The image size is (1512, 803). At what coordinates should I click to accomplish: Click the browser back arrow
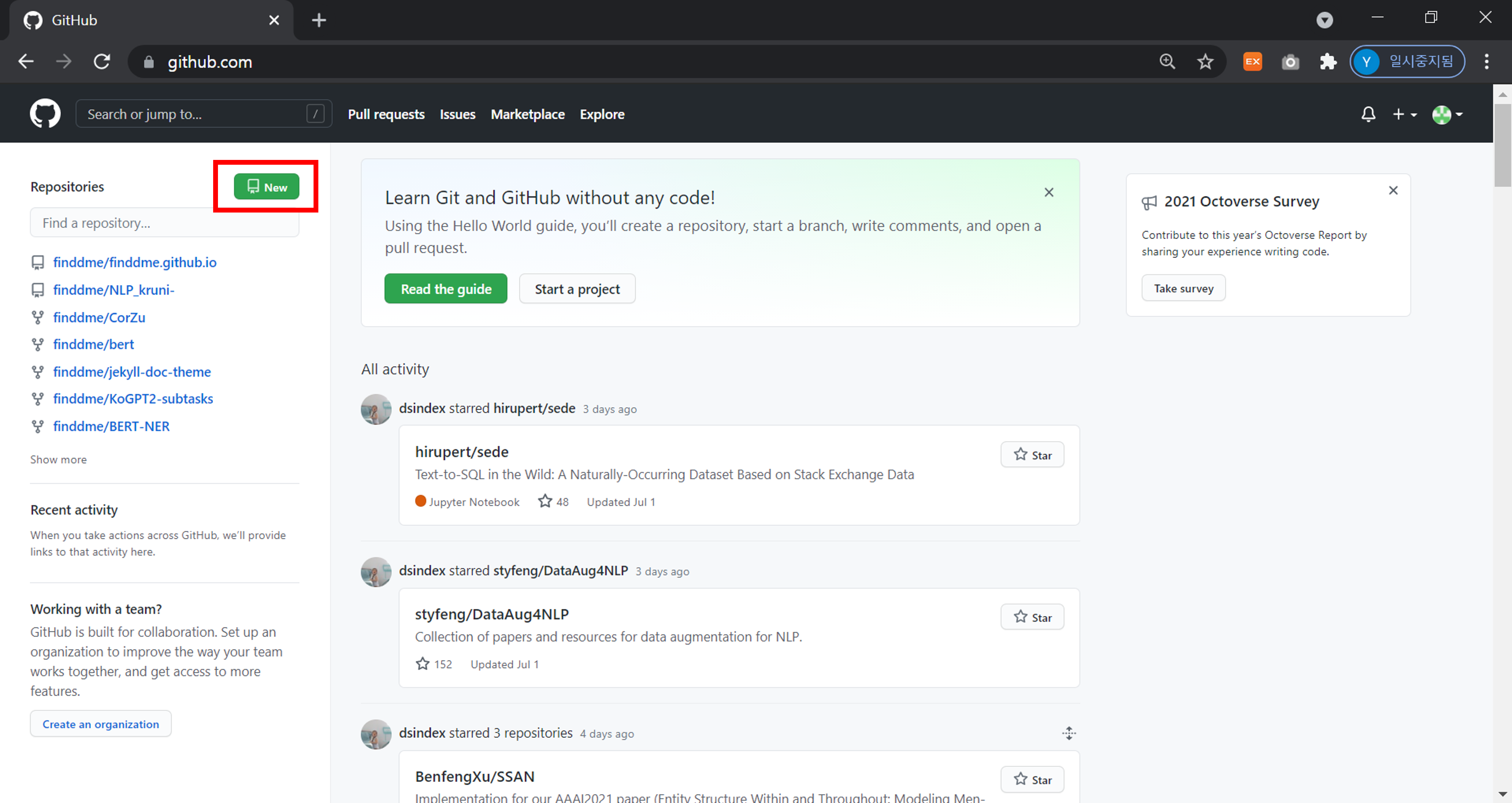[26, 62]
